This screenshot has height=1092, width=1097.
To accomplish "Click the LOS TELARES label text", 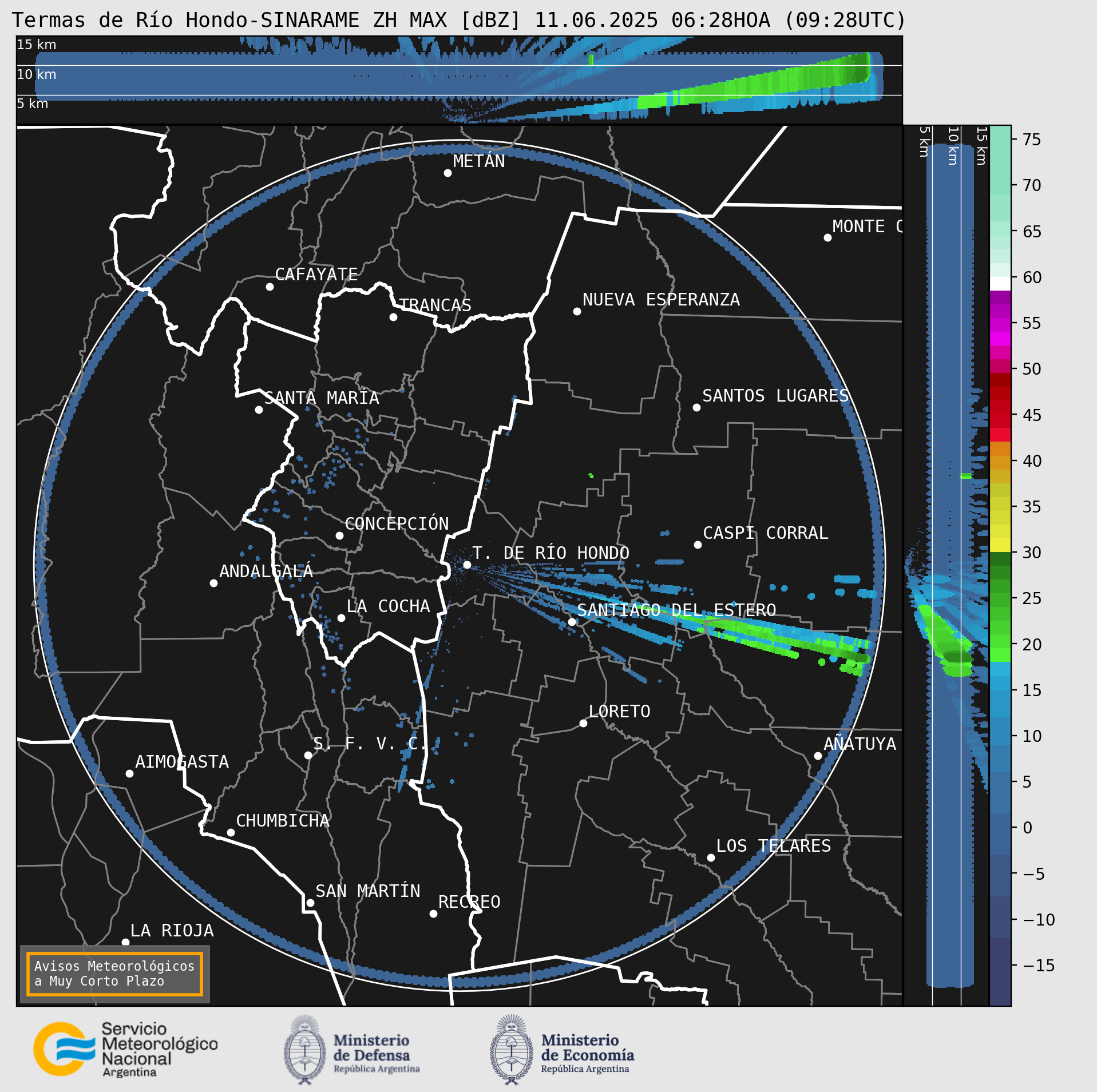I will (x=774, y=846).
